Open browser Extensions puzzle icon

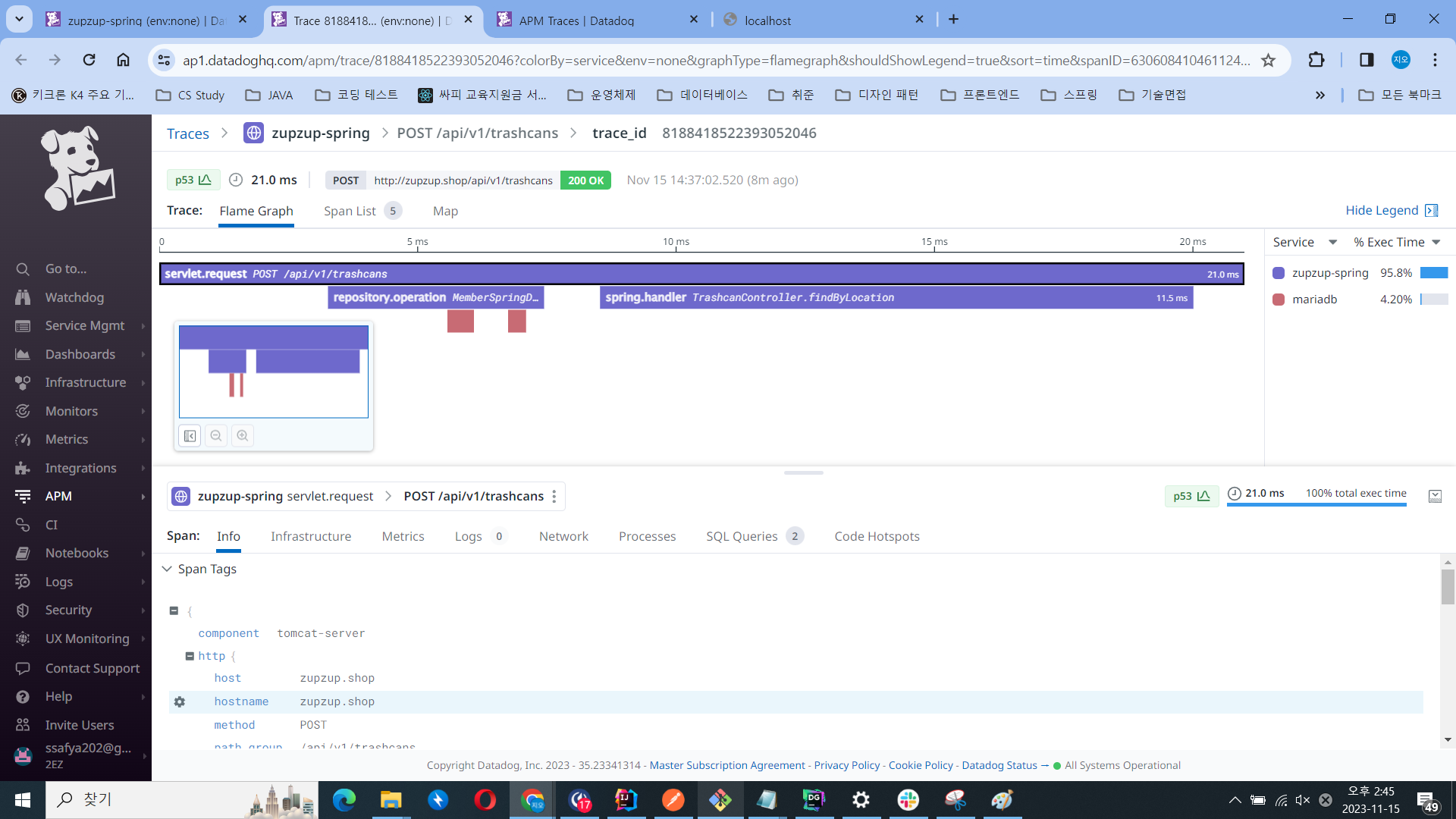pyautogui.click(x=1316, y=60)
